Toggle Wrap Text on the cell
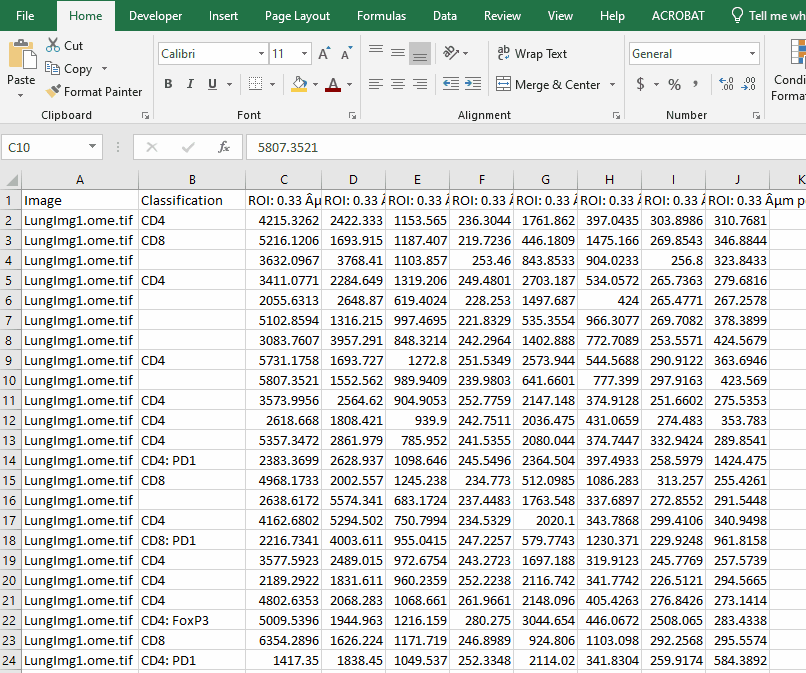 [x=532, y=54]
